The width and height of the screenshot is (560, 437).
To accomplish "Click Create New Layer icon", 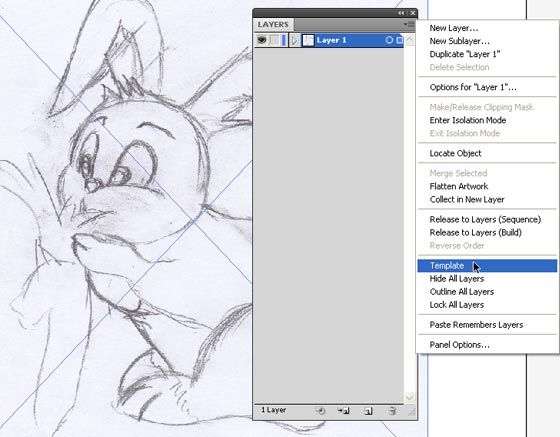I will tap(368, 411).
